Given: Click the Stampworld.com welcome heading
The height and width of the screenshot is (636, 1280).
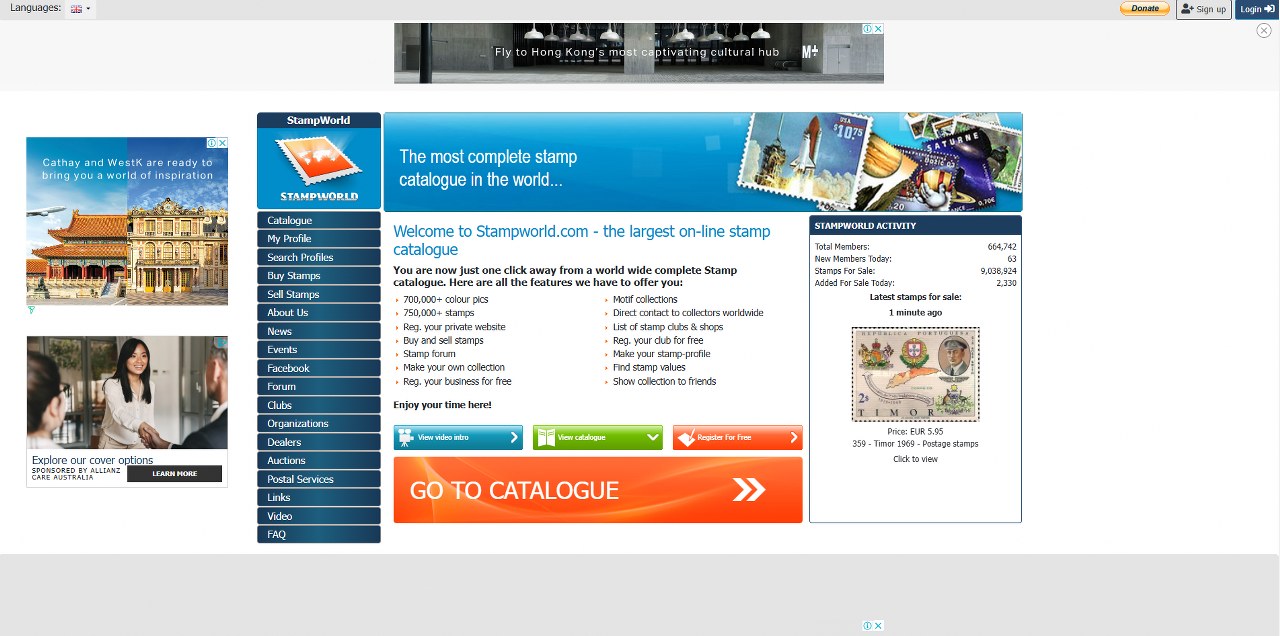Looking at the screenshot, I should (582, 240).
